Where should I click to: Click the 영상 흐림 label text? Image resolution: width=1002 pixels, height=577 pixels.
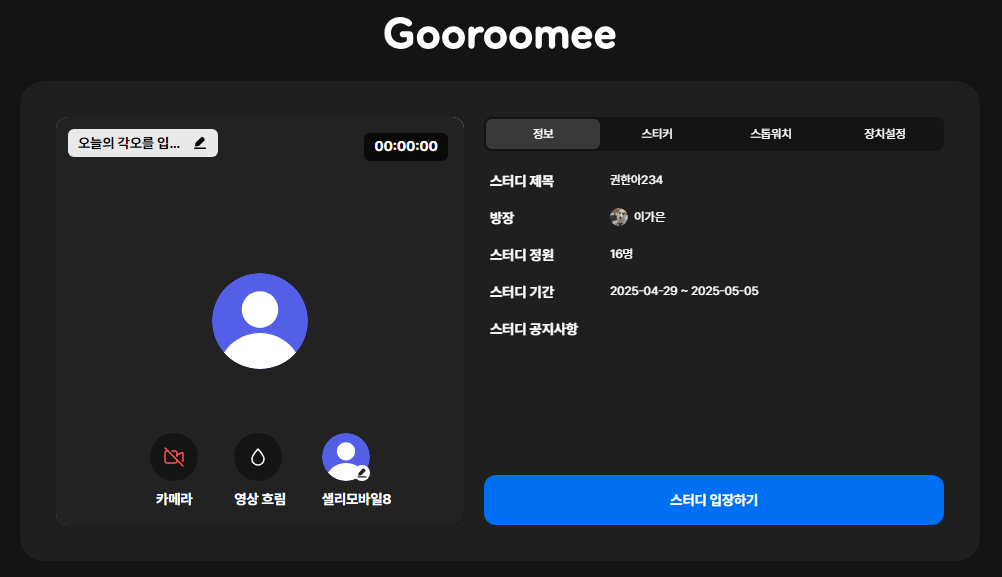click(x=259, y=499)
